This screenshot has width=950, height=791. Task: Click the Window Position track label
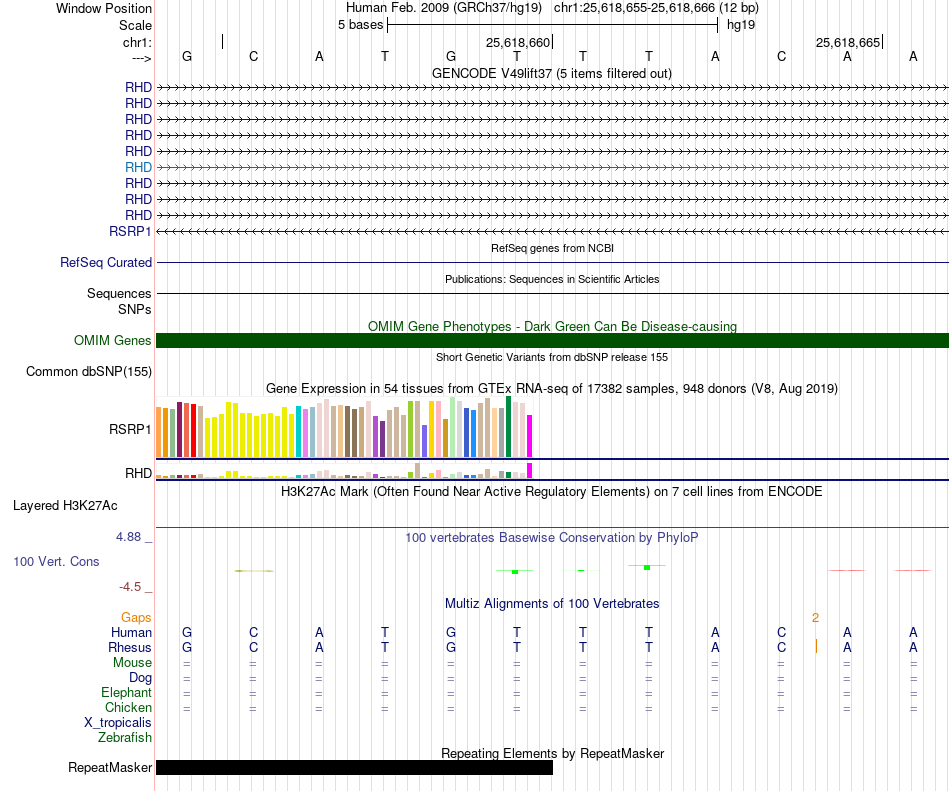click(104, 8)
